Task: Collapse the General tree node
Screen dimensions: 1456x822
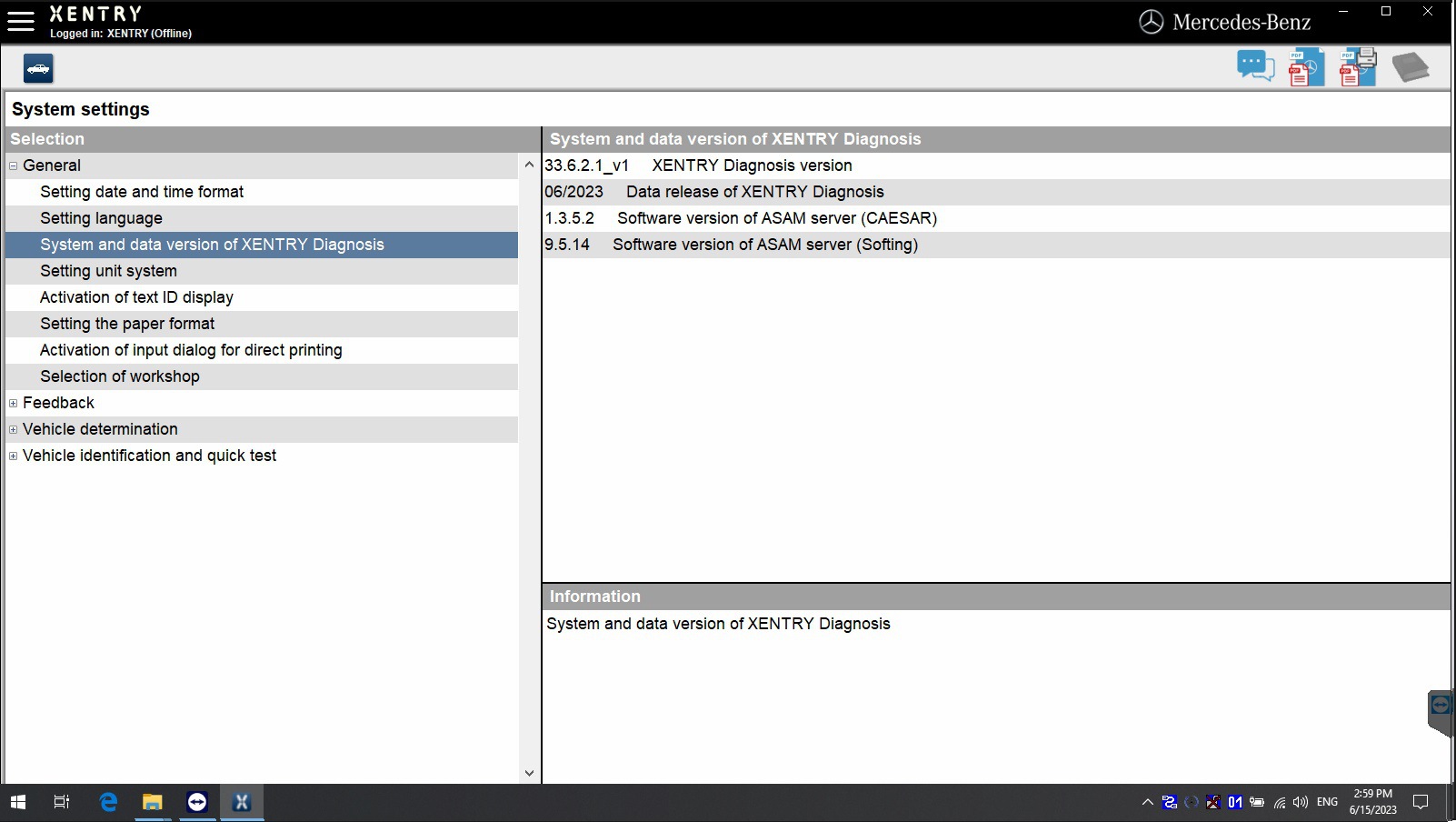Action: coord(14,165)
